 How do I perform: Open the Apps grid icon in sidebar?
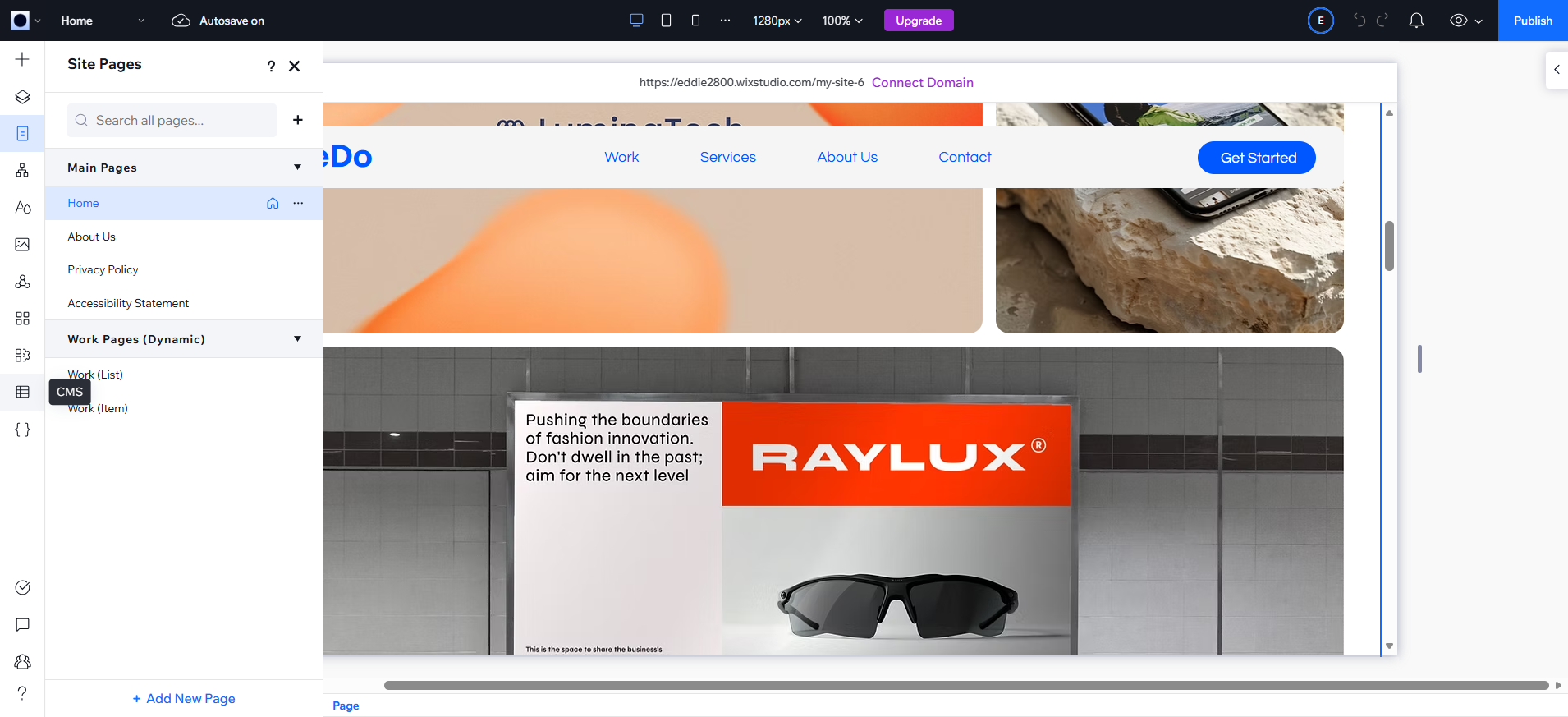22,319
